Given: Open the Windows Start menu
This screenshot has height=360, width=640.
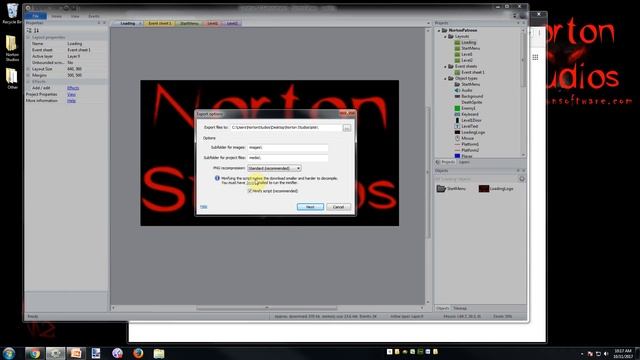Looking at the screenshot, I should point(9,353).
